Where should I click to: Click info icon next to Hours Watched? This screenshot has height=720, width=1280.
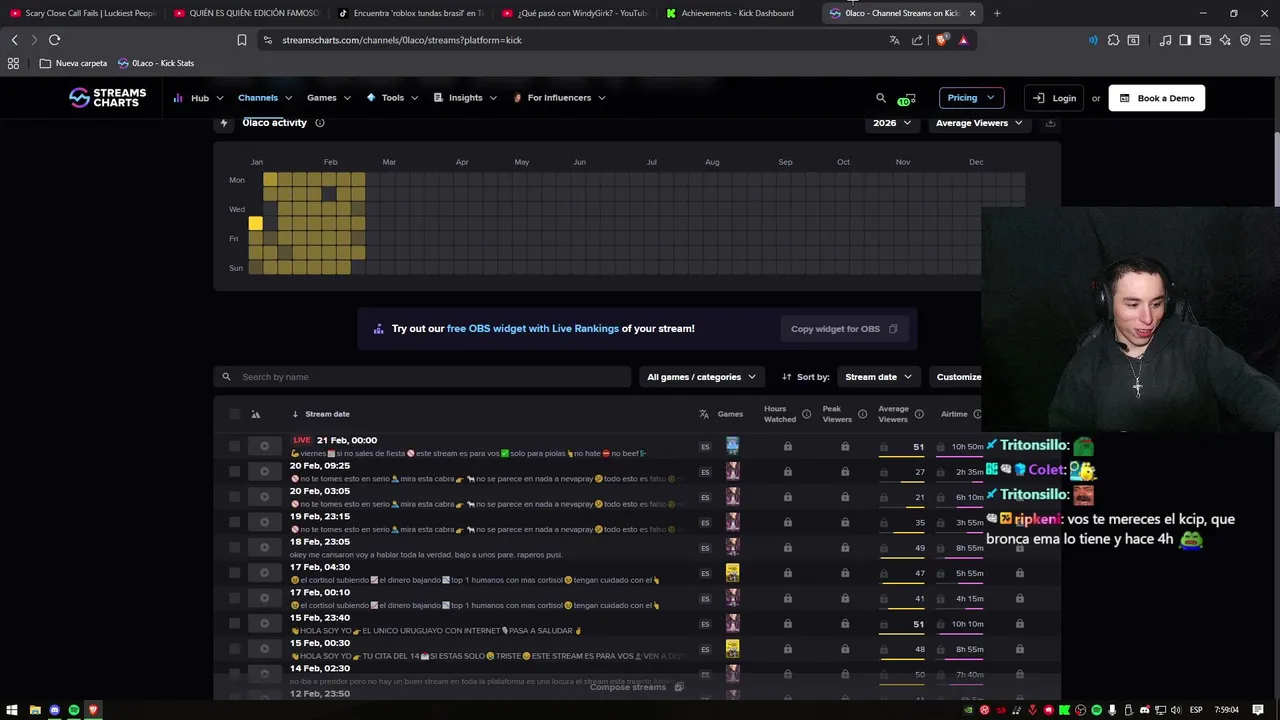806,414
